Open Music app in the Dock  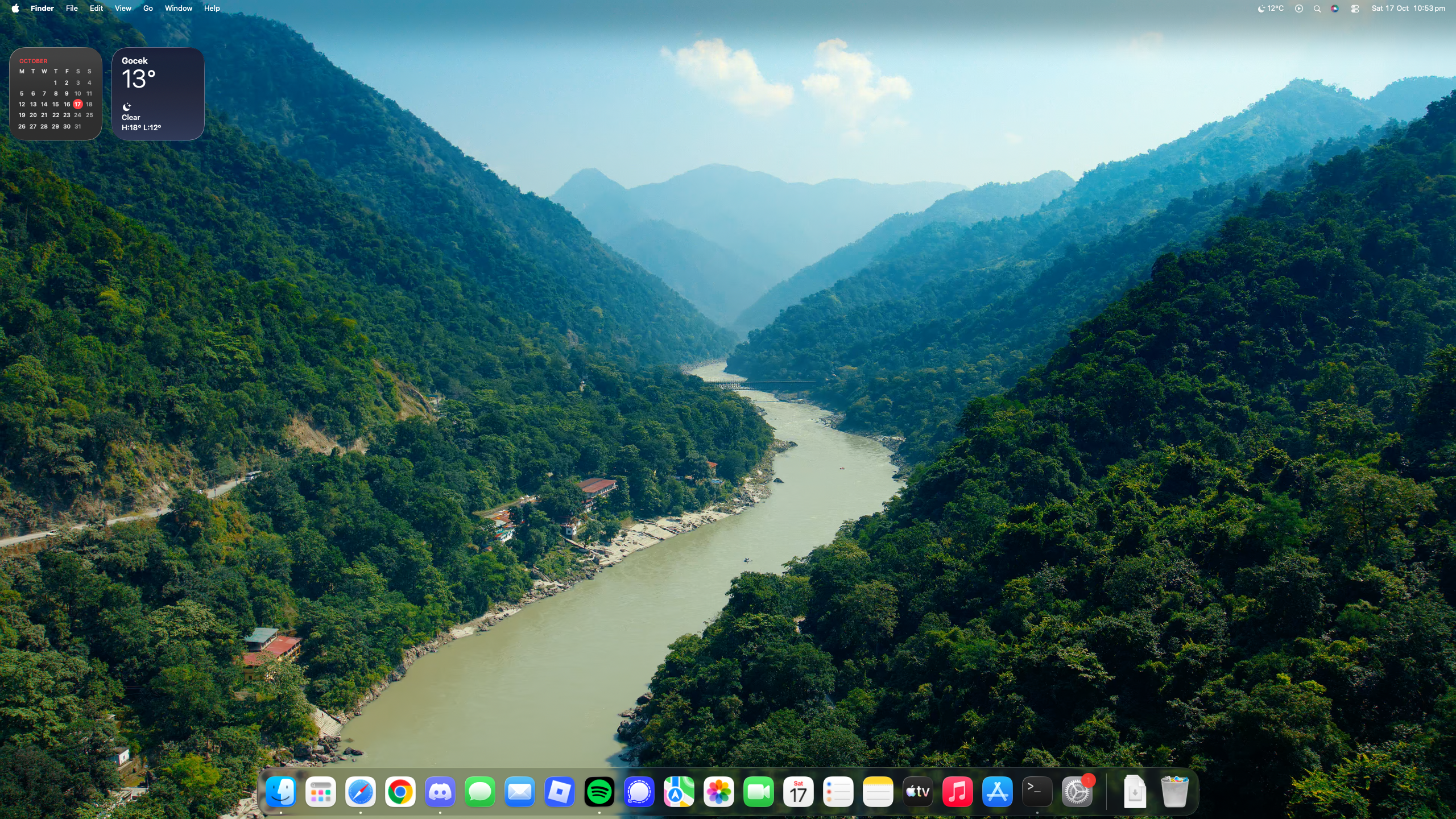point(958,792)
